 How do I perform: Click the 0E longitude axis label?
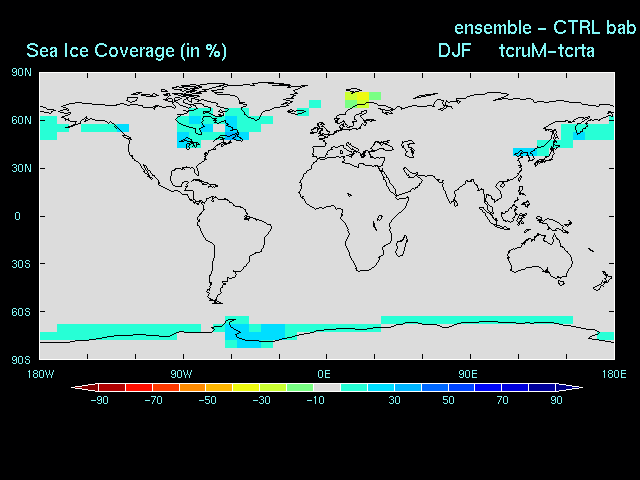(324, 374)
